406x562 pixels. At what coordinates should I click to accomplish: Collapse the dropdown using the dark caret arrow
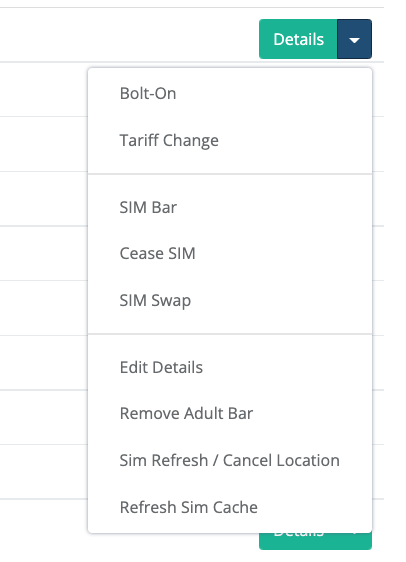pos(354,39)
